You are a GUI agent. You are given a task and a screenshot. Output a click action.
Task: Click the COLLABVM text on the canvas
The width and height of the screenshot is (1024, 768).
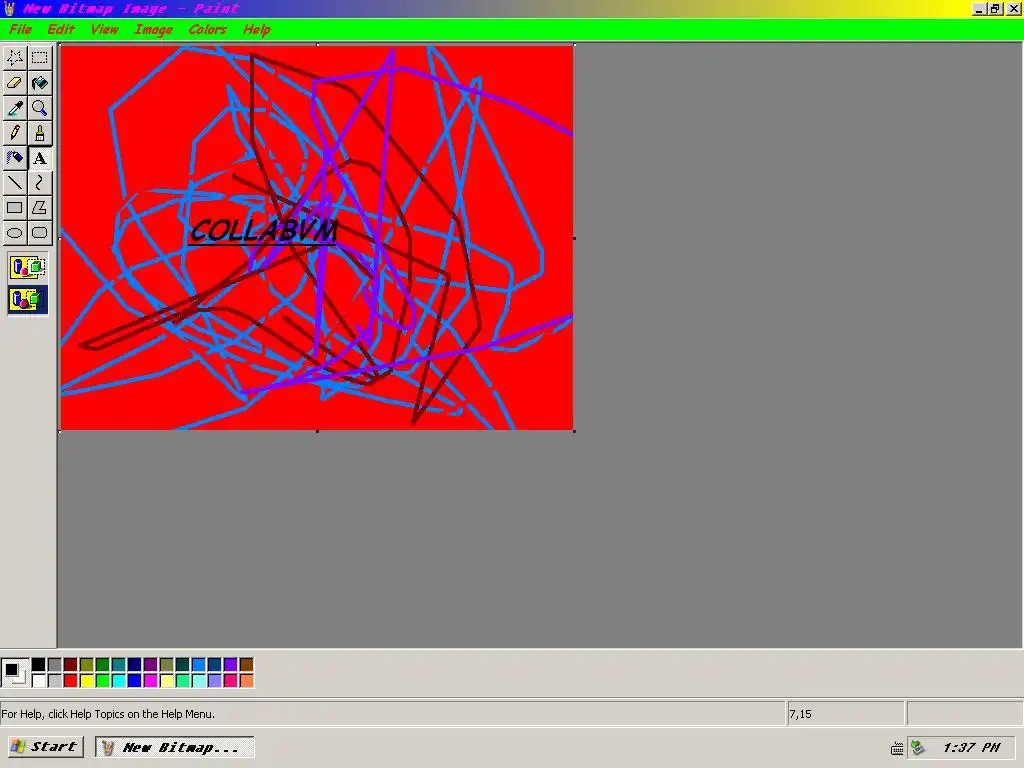[x=263, y=231]
